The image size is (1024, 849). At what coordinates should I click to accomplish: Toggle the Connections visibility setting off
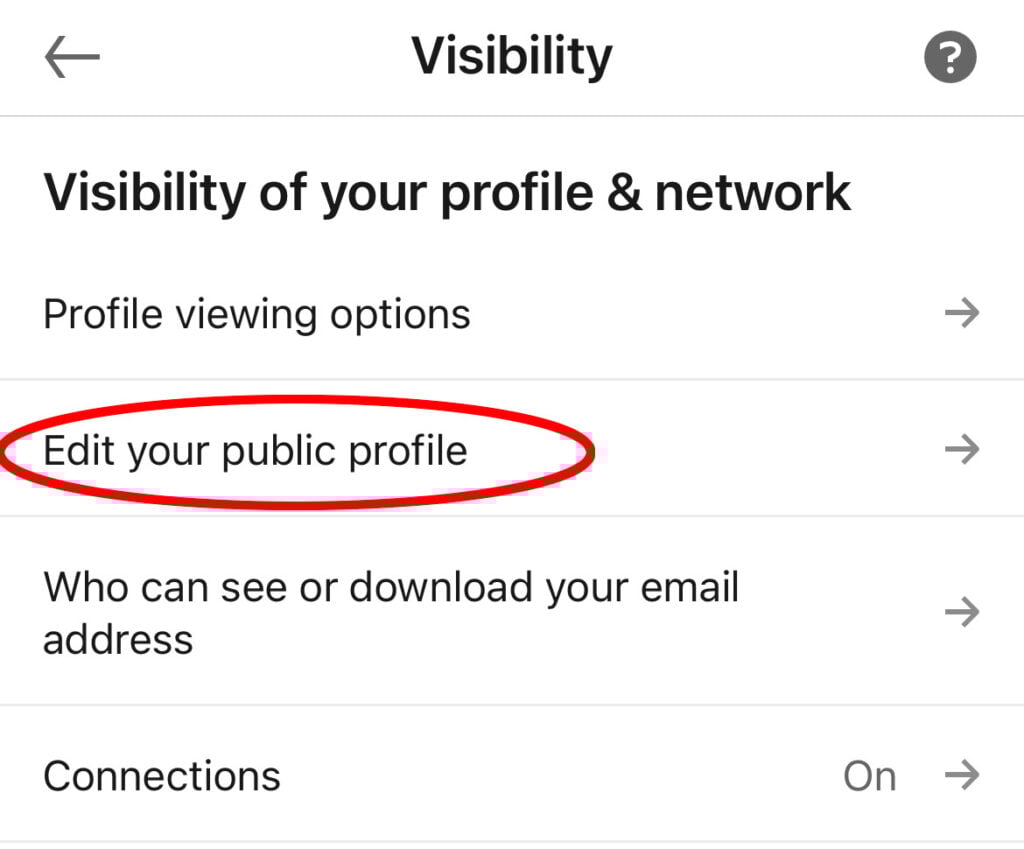click(x=869, y=774)
